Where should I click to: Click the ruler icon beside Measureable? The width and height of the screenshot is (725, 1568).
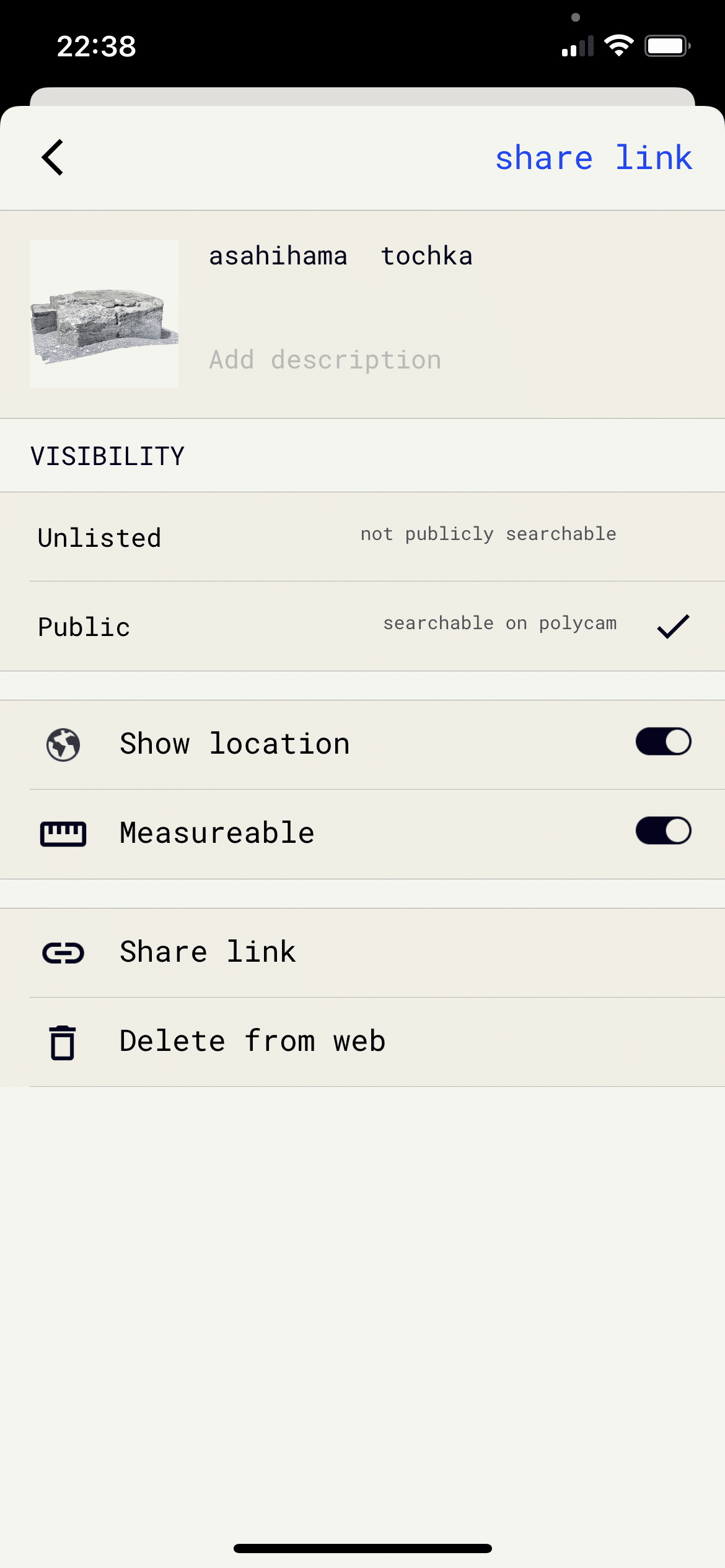pos(63,834)
